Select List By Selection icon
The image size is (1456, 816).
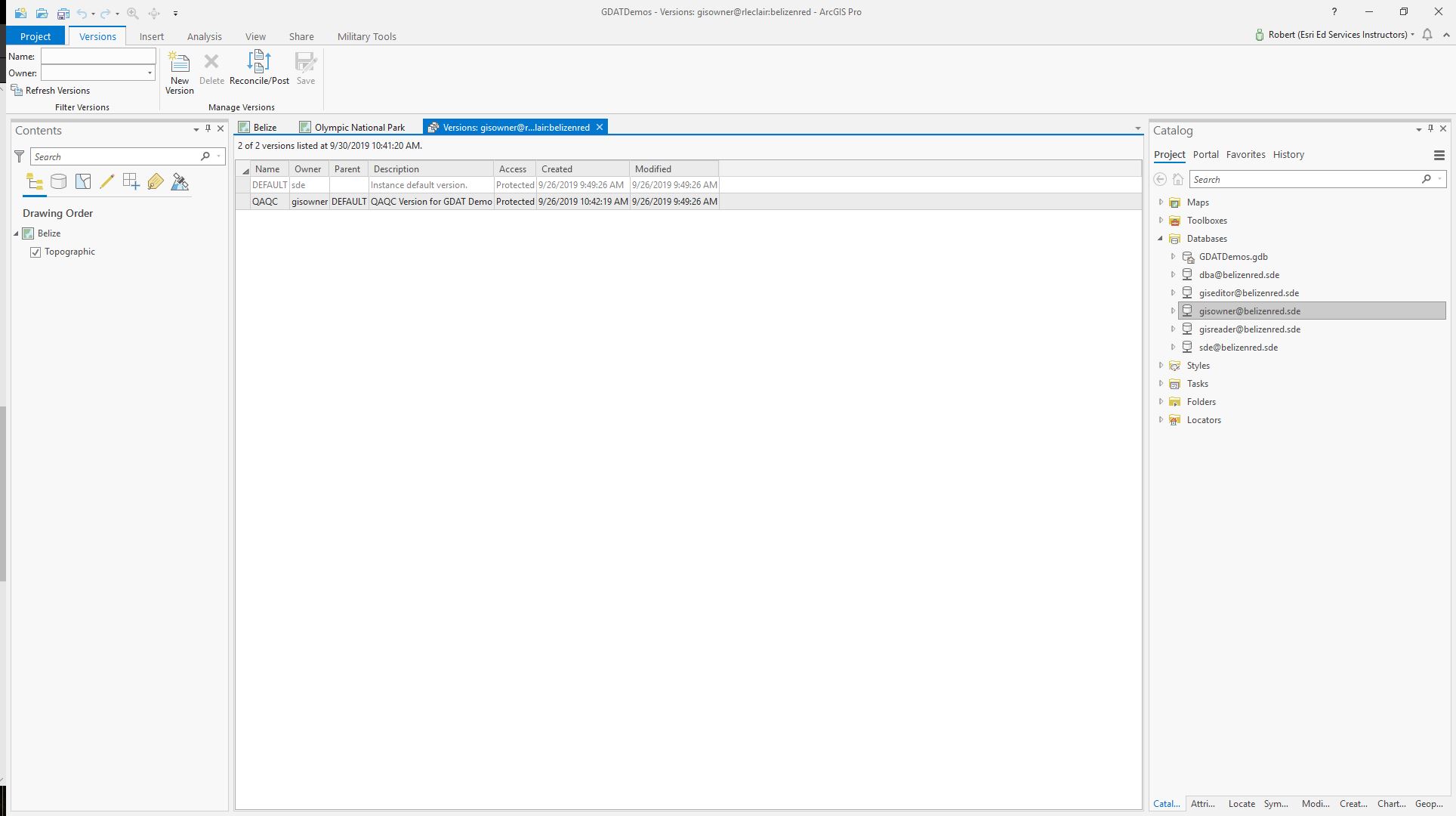83,182
